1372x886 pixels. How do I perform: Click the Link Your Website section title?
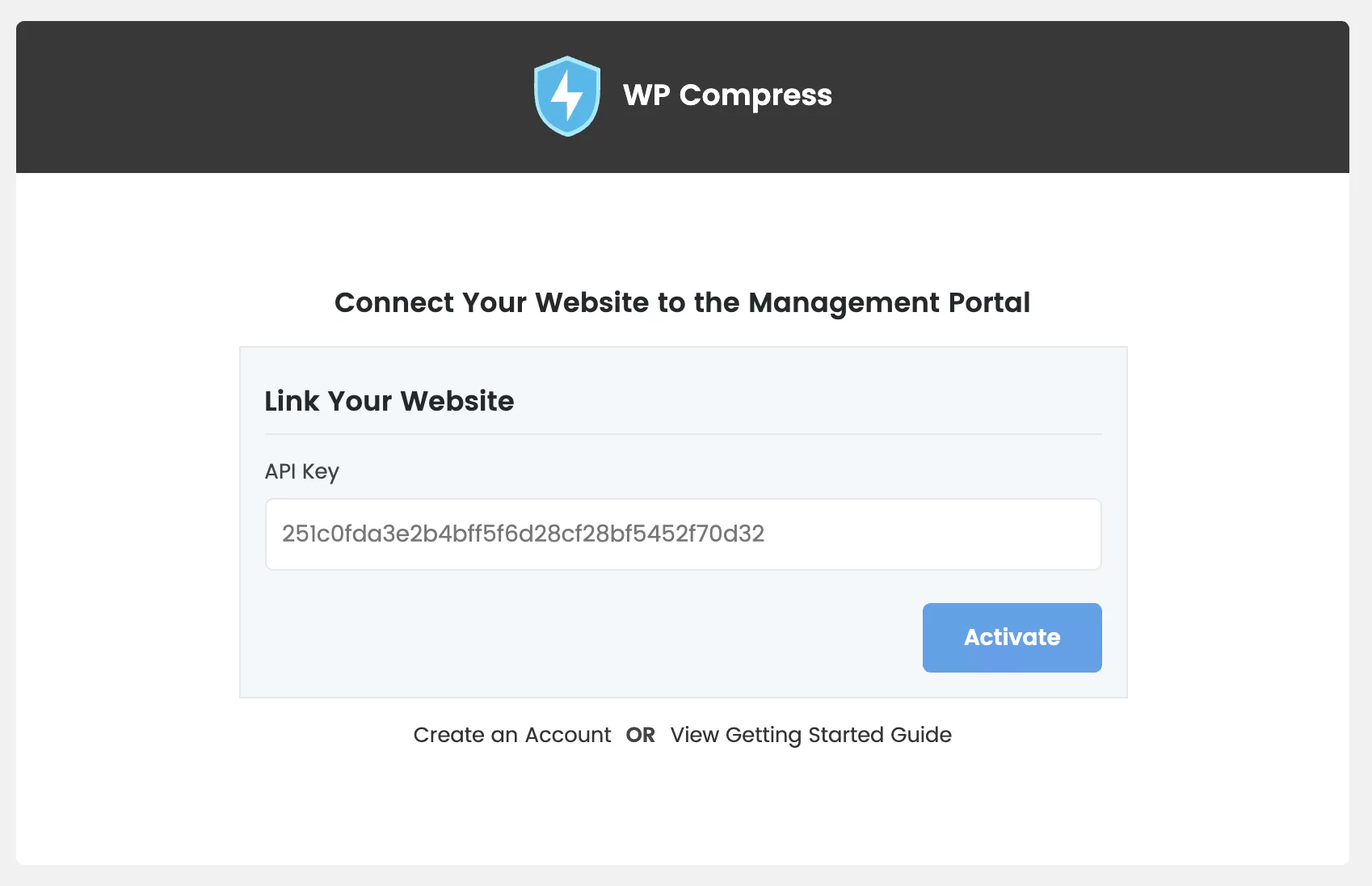pyautogui.click(x=389, y=401)
